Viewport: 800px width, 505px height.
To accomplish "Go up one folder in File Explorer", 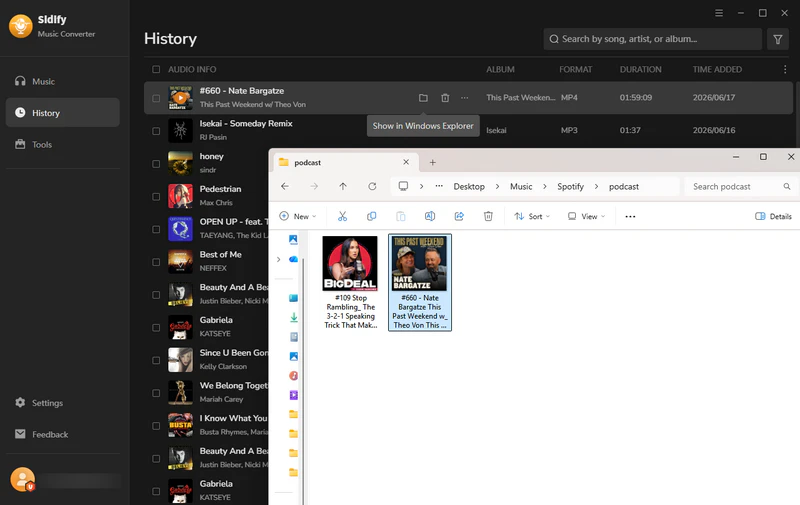I will click(343, 186).
